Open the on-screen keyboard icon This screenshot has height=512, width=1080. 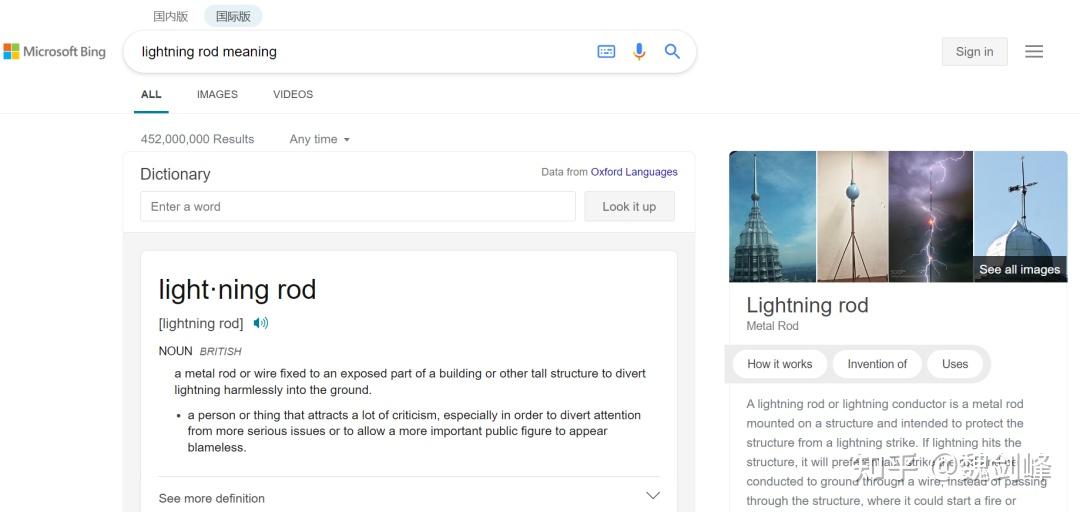[x=606, y=52]
